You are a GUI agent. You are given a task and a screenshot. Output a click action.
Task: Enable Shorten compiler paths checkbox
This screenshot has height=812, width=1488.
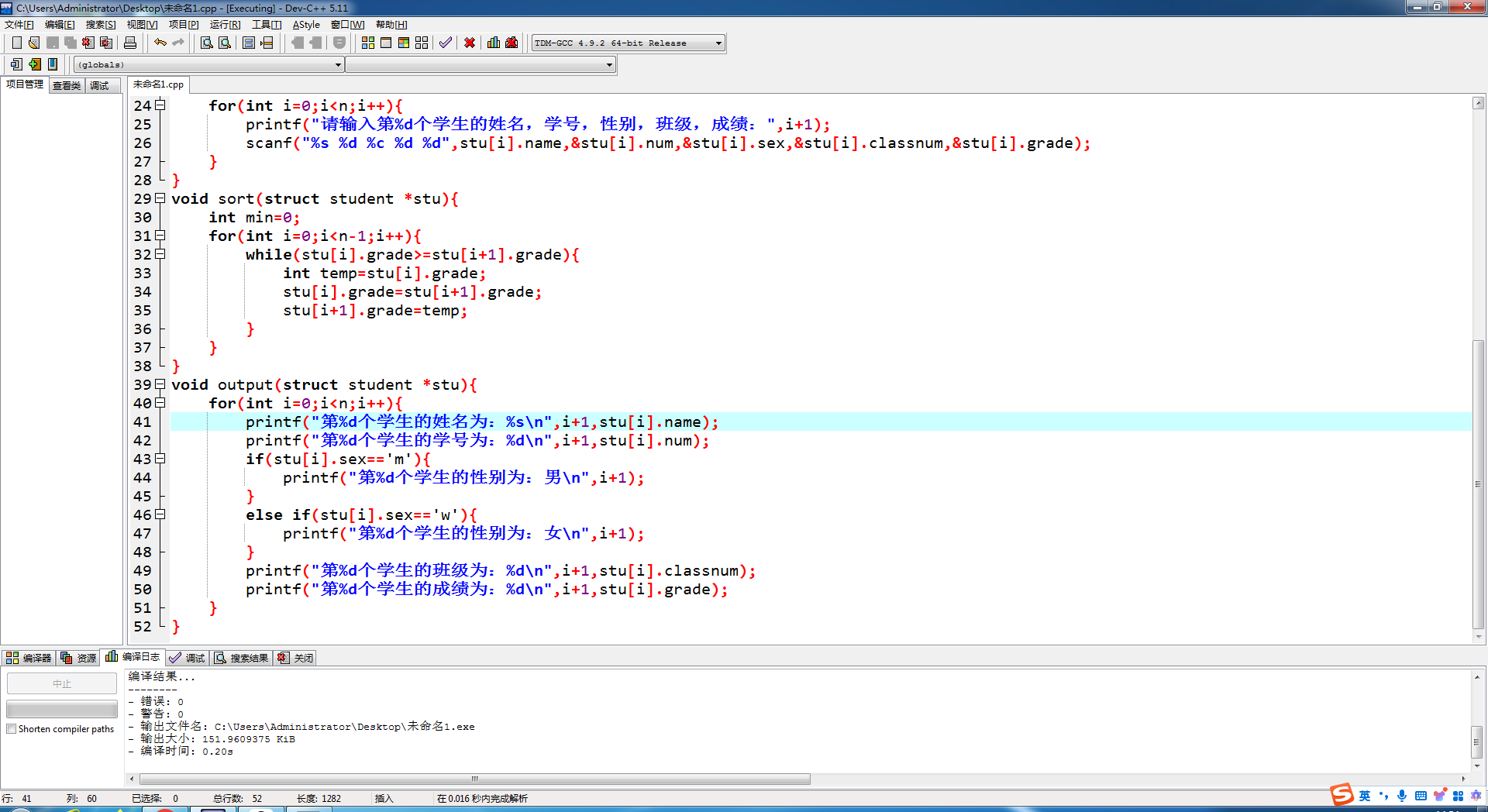coord(12,729)
